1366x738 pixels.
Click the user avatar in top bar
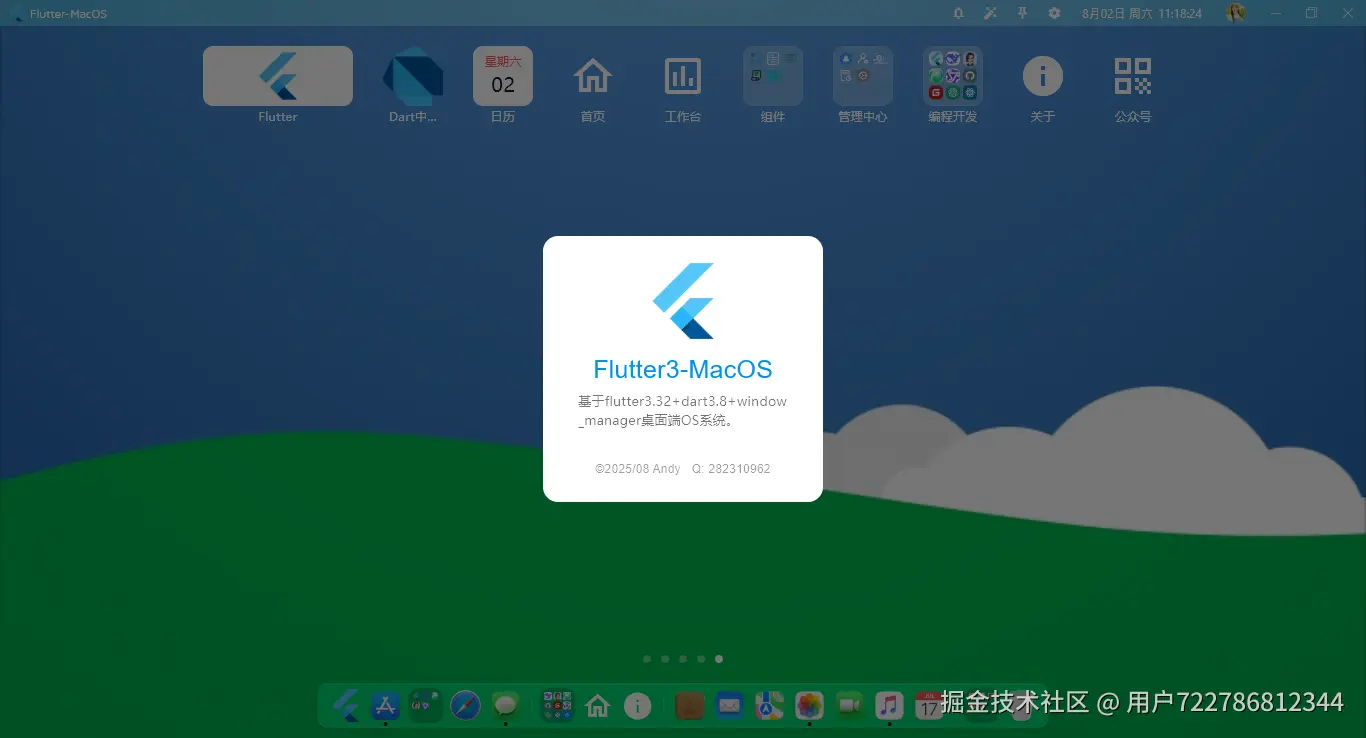[1236, 13]
